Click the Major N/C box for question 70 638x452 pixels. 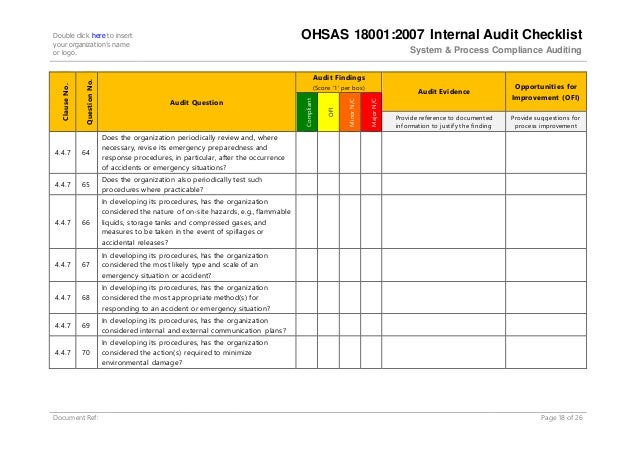(x=371, y=352)
